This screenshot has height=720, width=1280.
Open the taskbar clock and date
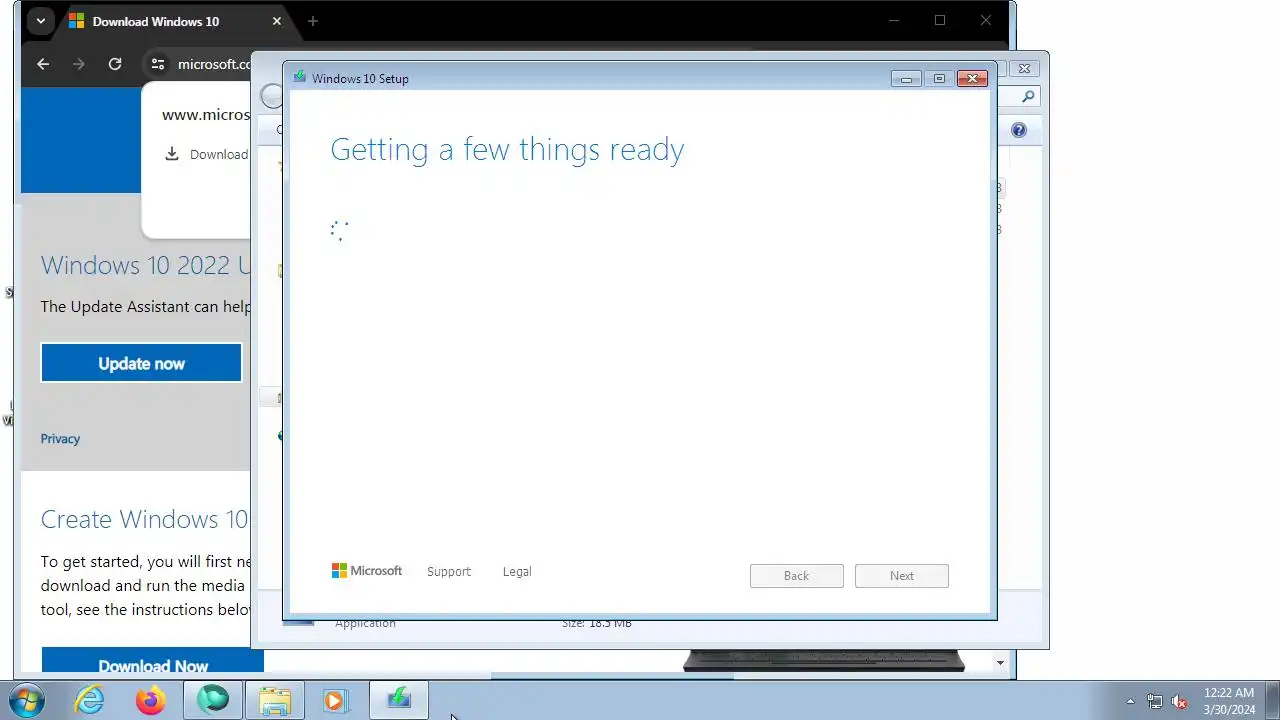point(1229,701)
